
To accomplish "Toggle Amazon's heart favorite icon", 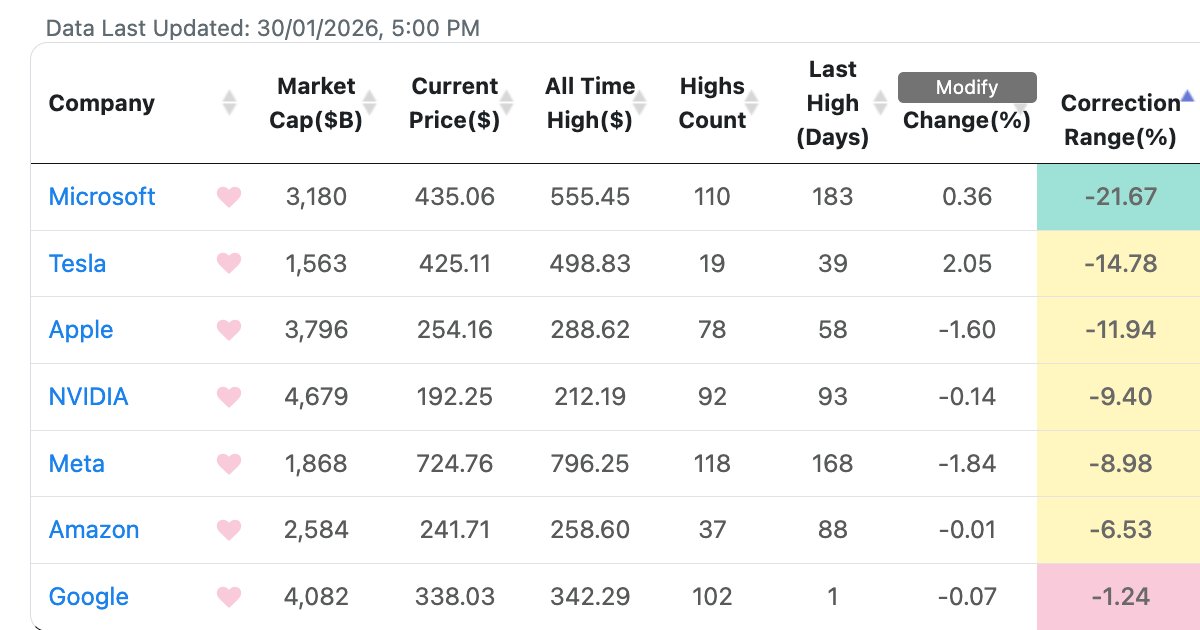I will [229, 530].
